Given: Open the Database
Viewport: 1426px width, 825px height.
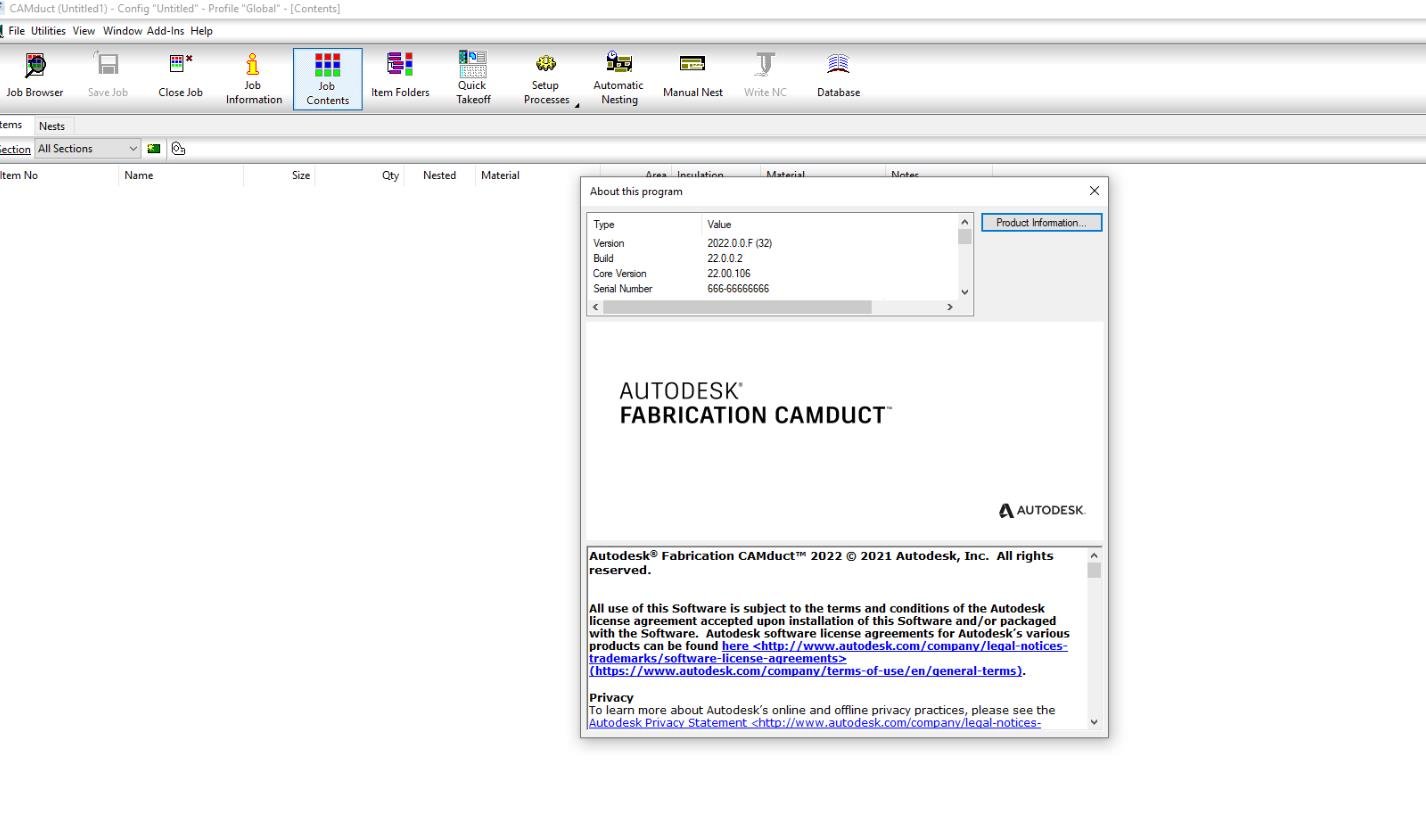Looking at the screenshot, I should pyautogui.click(x=838, y=77).
